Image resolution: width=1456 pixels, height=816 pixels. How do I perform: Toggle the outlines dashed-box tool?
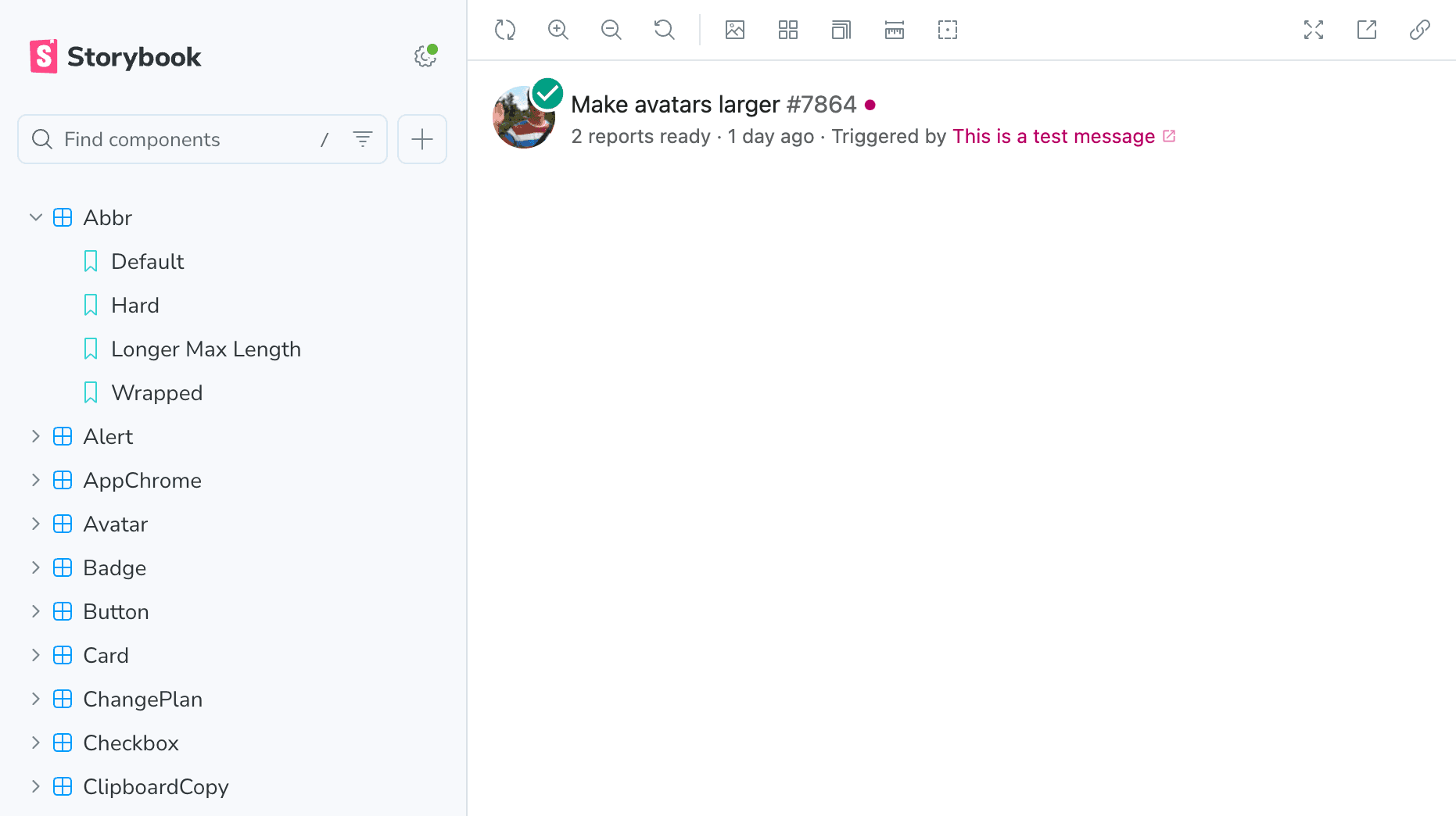click(x=948, y=30)
